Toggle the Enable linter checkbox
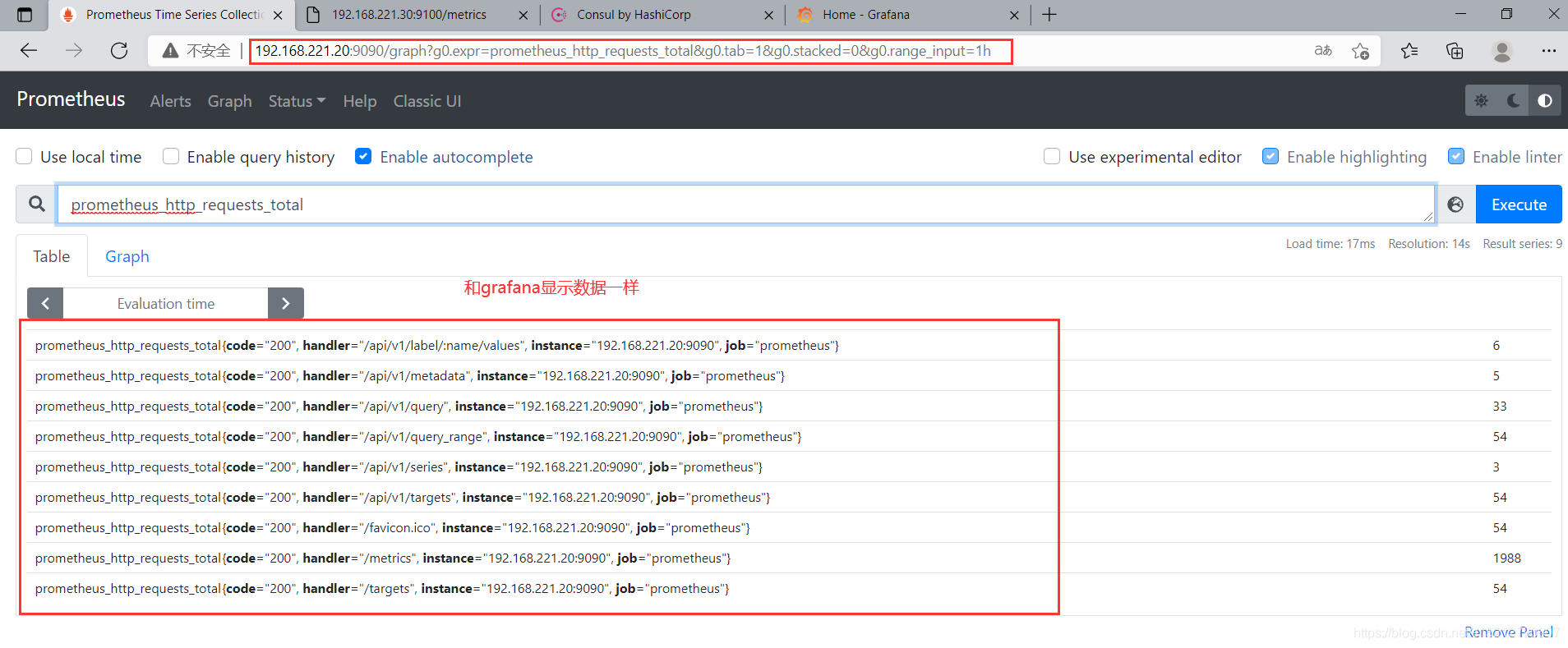1568x648 pixels. click(1456, 156)
